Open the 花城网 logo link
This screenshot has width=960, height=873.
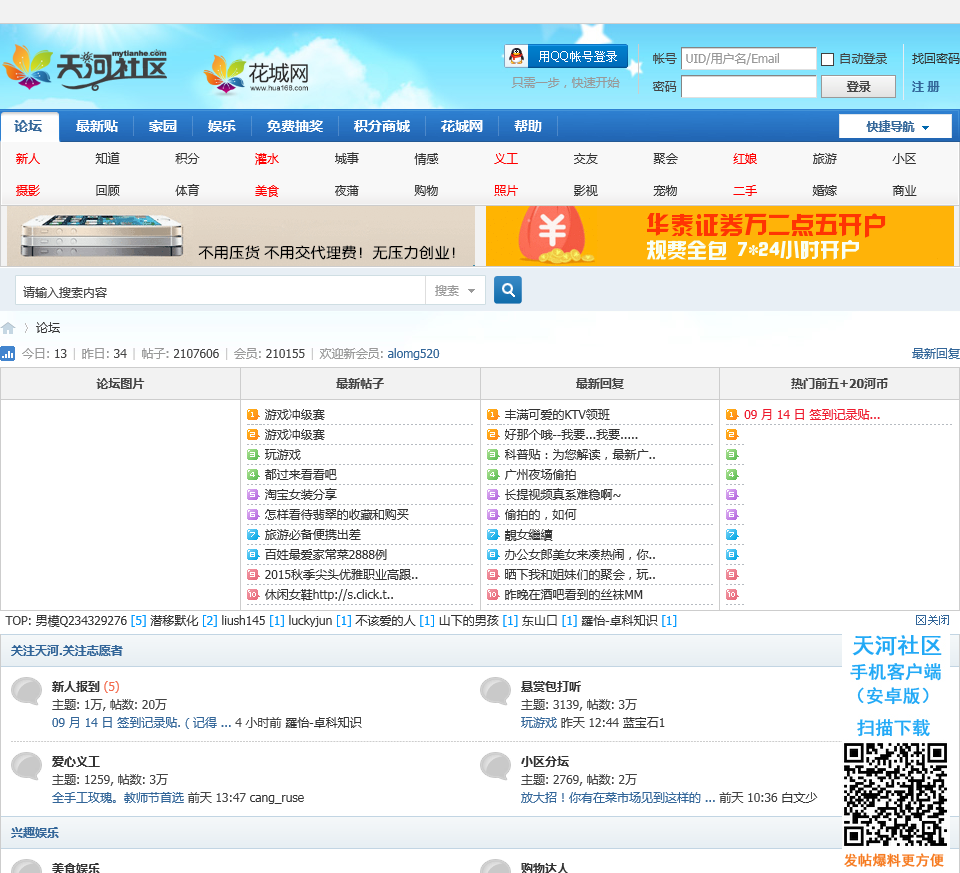257,75
